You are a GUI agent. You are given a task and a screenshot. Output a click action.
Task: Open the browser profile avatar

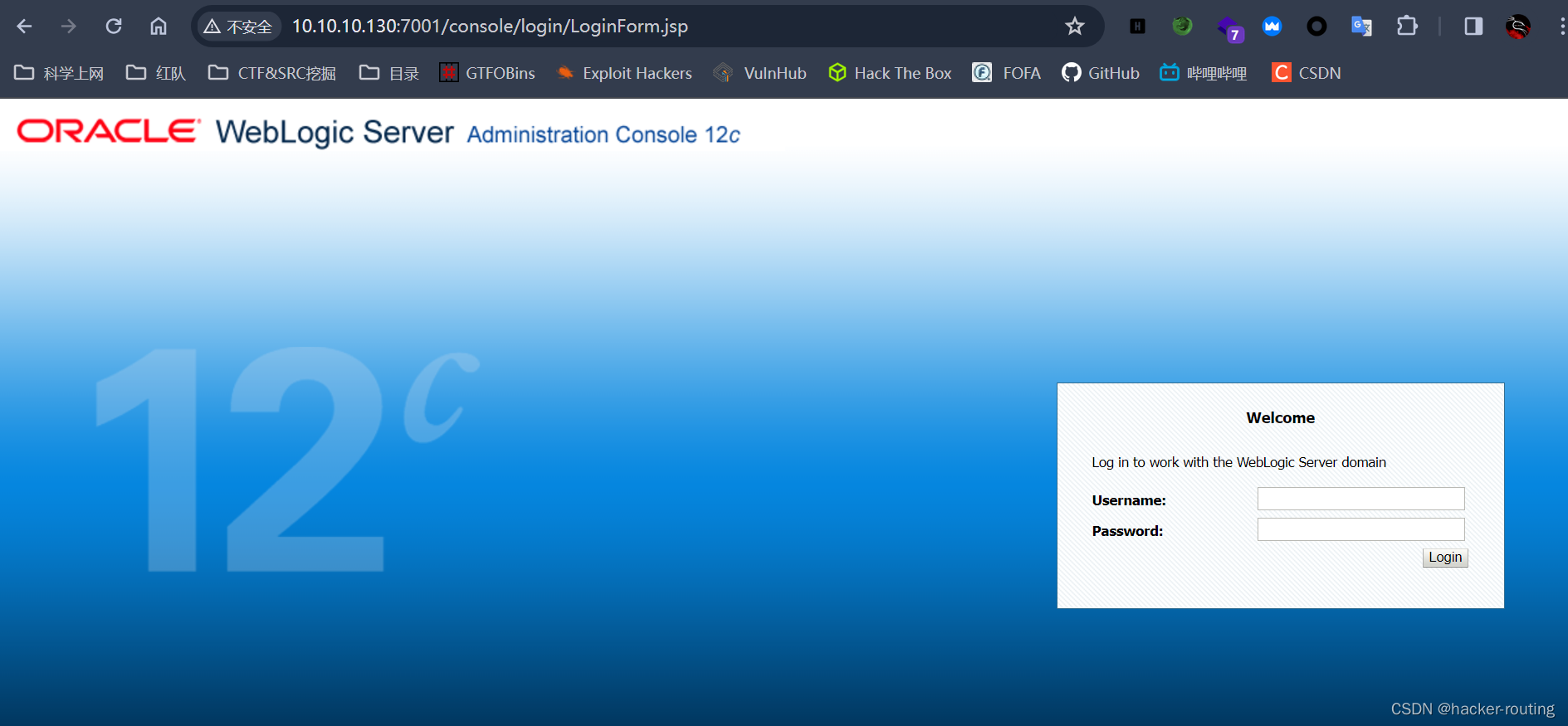(x=1518, y=27)
